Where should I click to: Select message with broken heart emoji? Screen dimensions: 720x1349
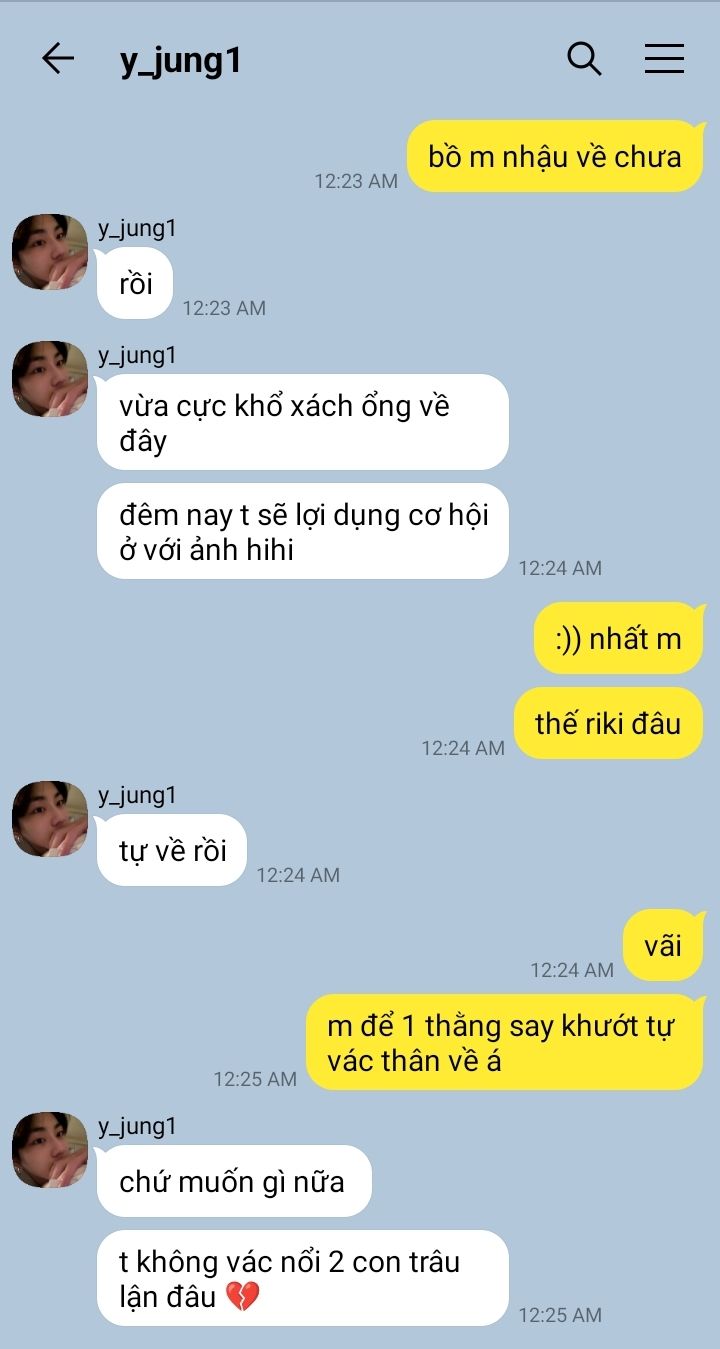(303, 1278)
